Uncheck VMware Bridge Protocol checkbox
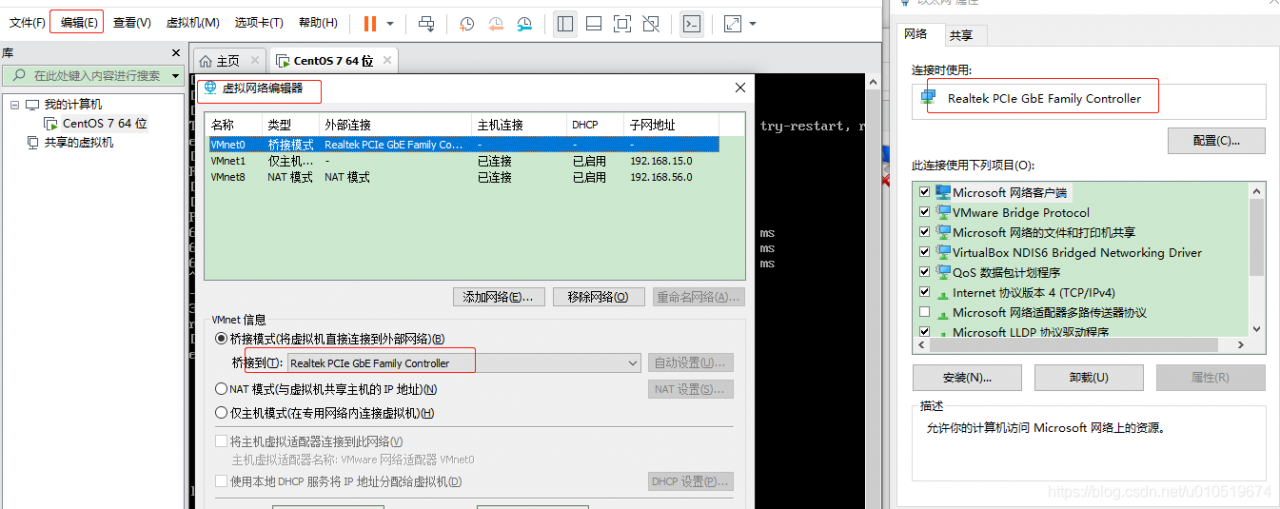This screenshot has width=1280, height=509. point(924,212)
